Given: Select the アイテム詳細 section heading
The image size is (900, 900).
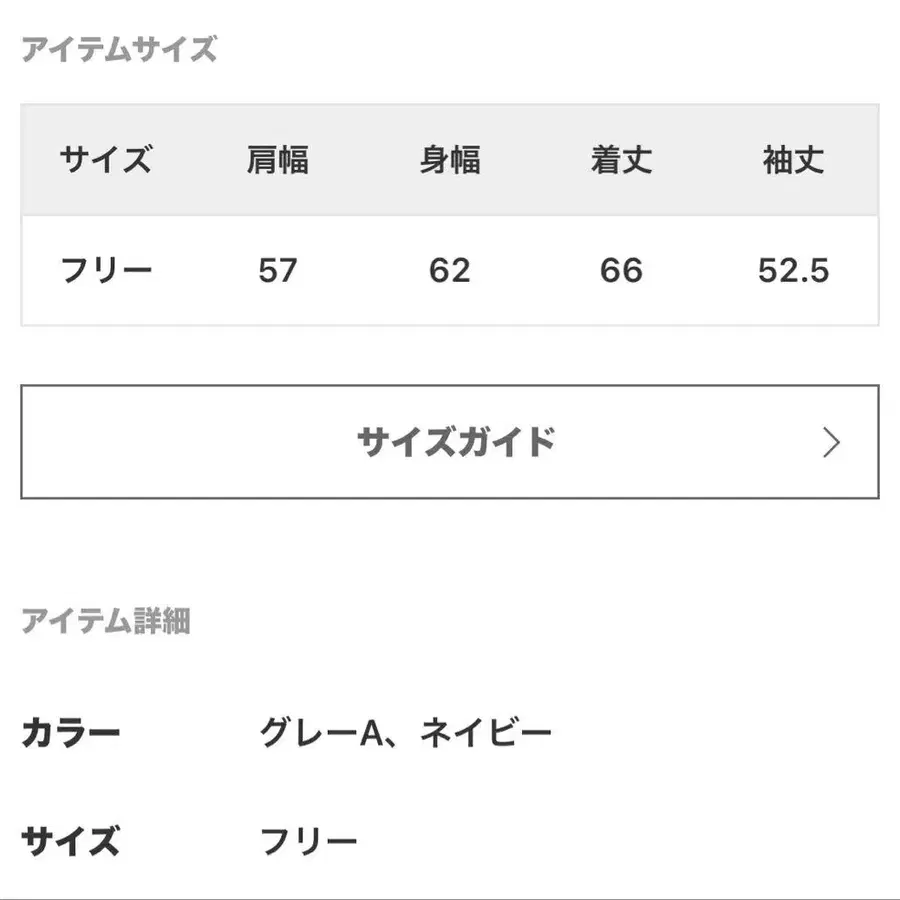Looking at the screenshot, I should [105, 621].
